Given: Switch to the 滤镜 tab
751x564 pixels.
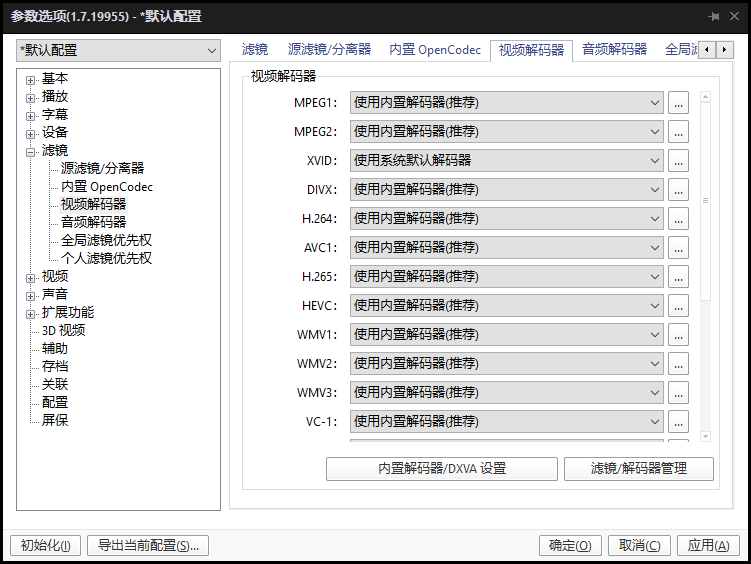Looking at the screenshot, I should coord(254,50).
